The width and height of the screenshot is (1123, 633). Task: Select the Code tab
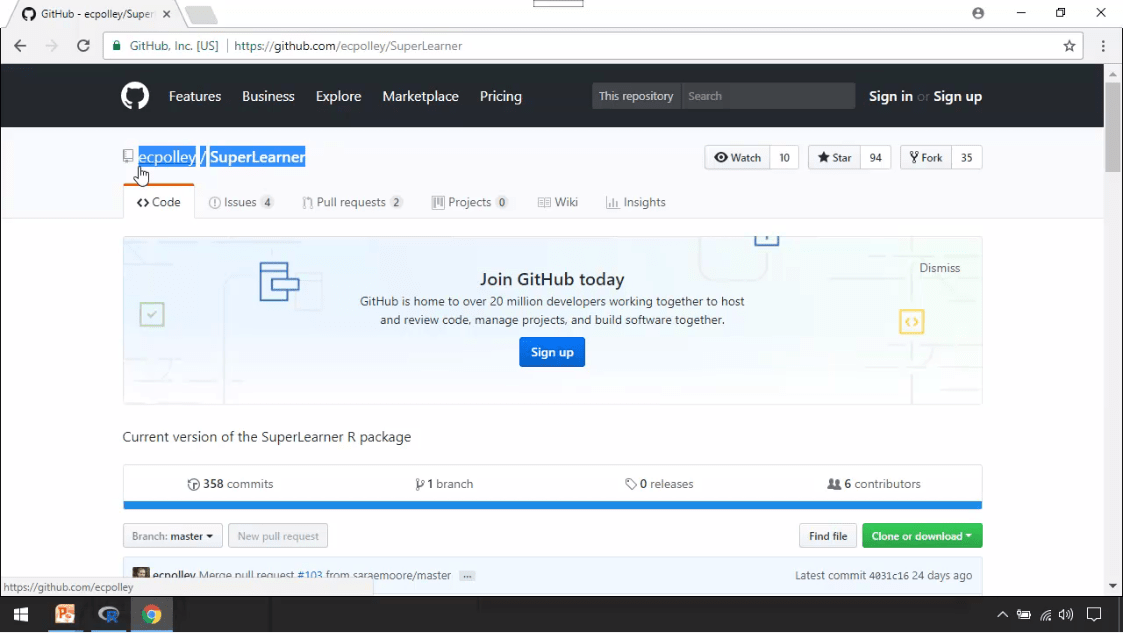click(158, 202)
